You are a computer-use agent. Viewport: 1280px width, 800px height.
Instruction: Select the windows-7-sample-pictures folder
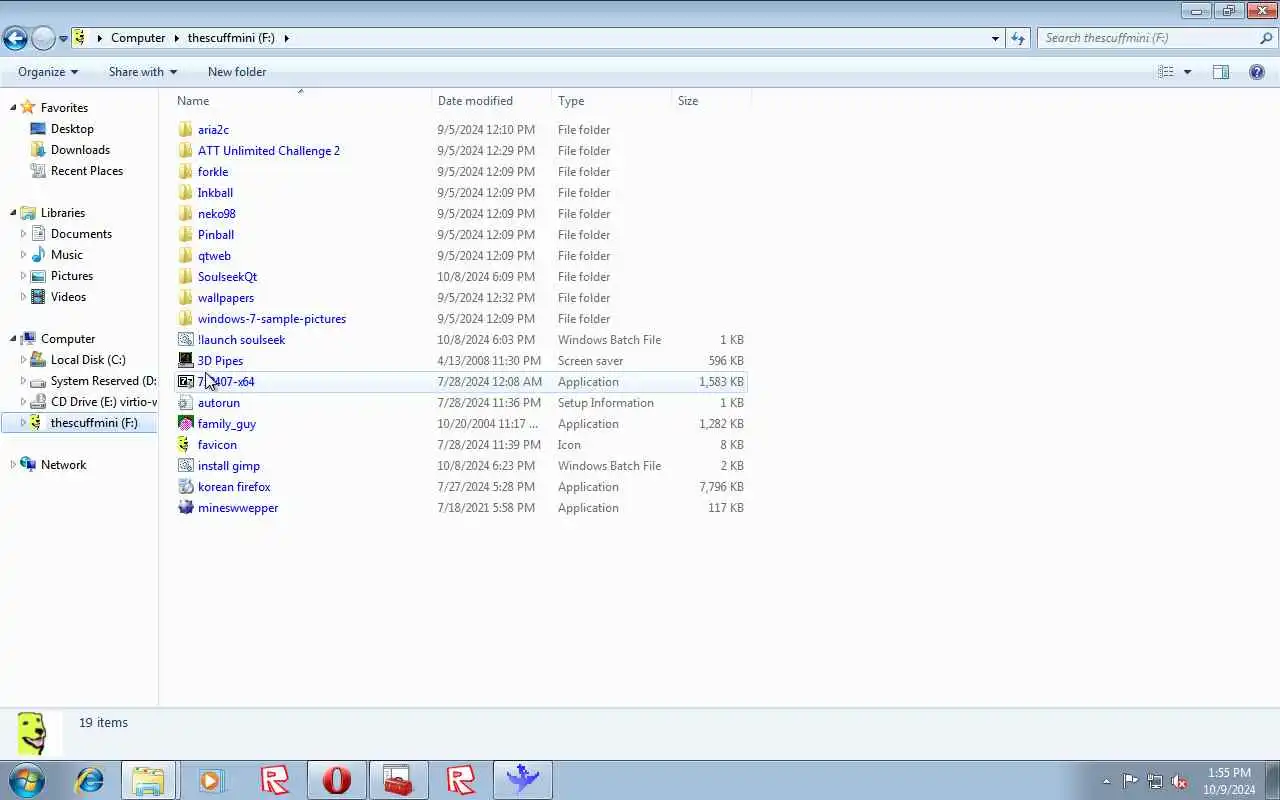click(271, 319)
